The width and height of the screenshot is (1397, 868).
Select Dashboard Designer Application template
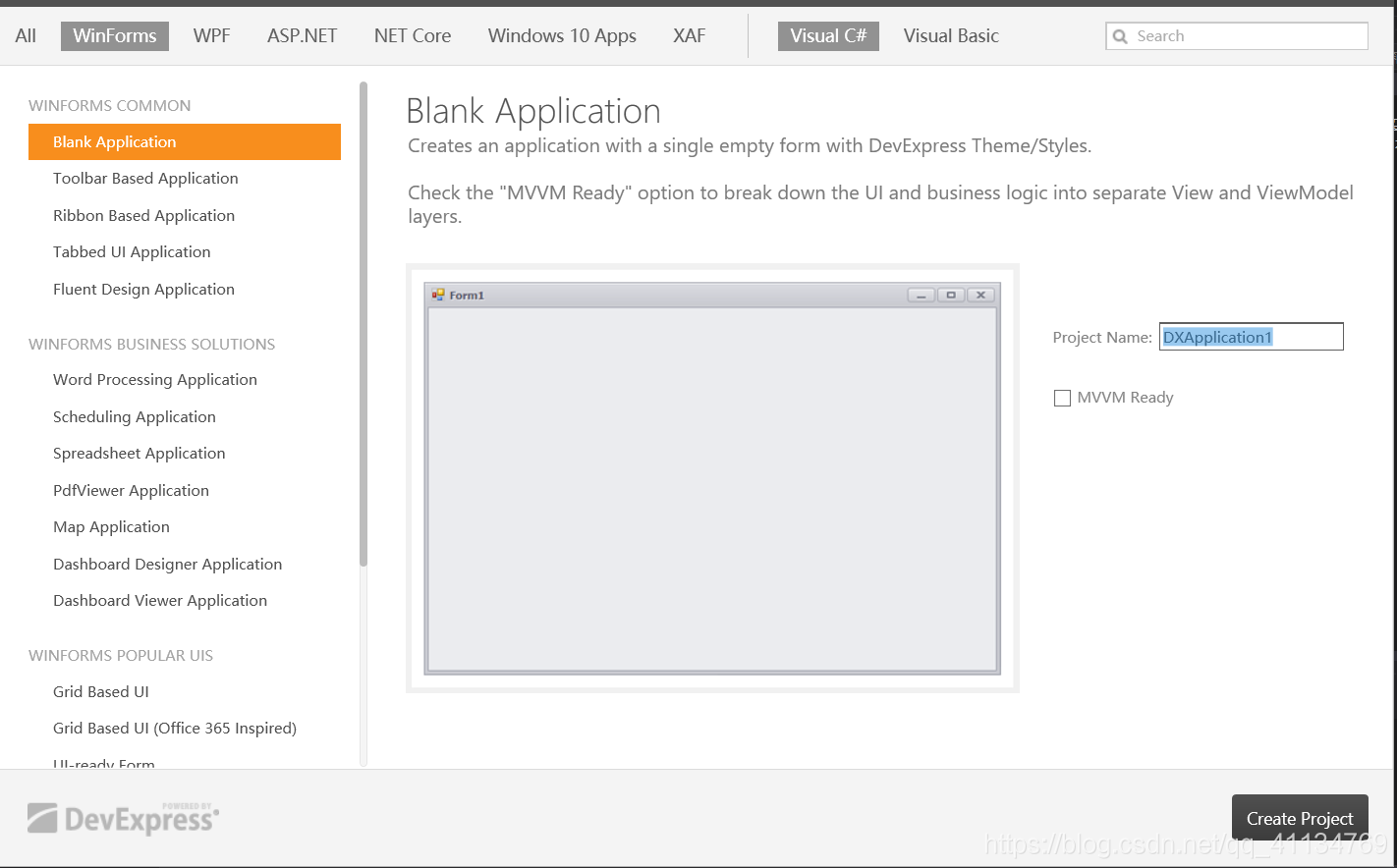point(167,565)
